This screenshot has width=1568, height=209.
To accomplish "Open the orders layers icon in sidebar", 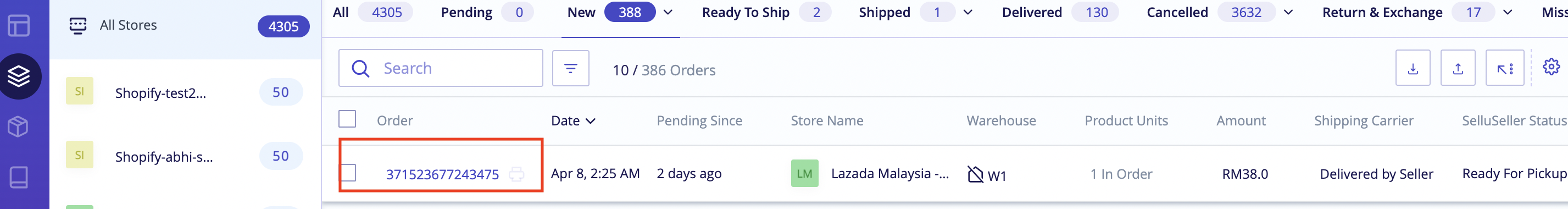I will click(19, 76).
